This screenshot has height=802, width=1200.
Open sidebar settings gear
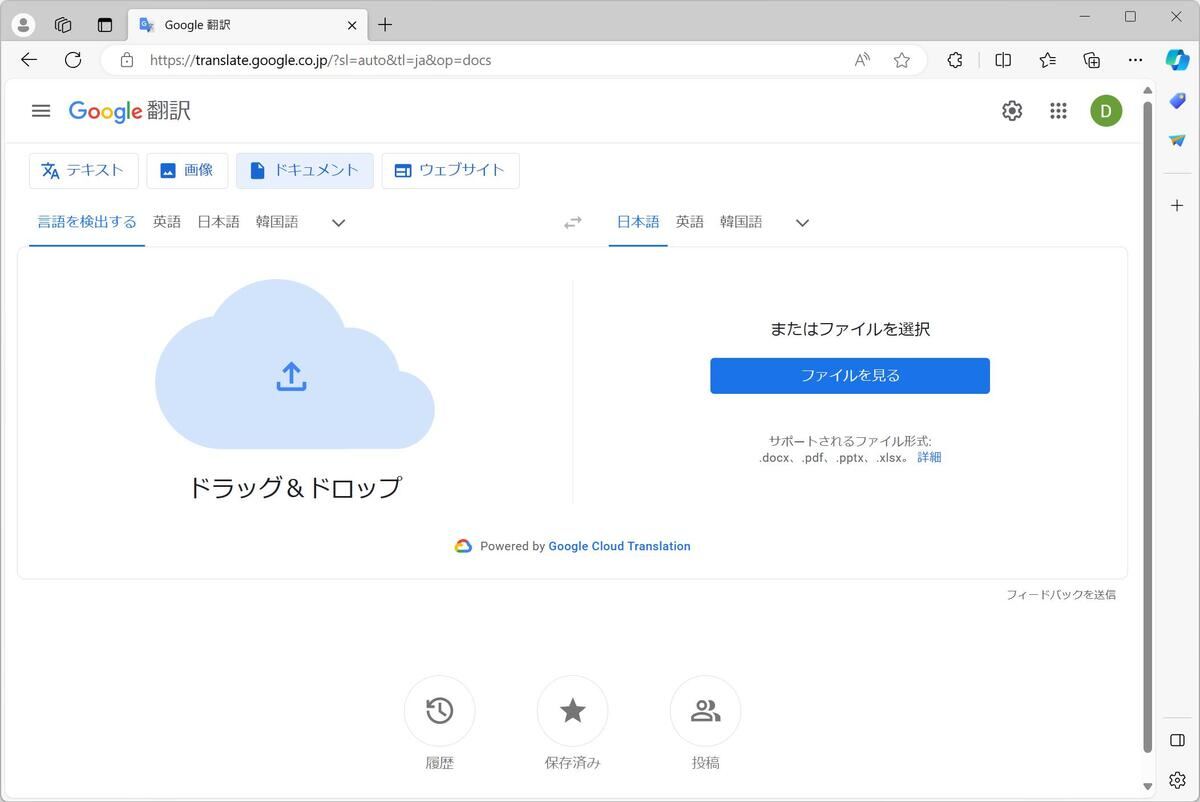pos(1177,780)
